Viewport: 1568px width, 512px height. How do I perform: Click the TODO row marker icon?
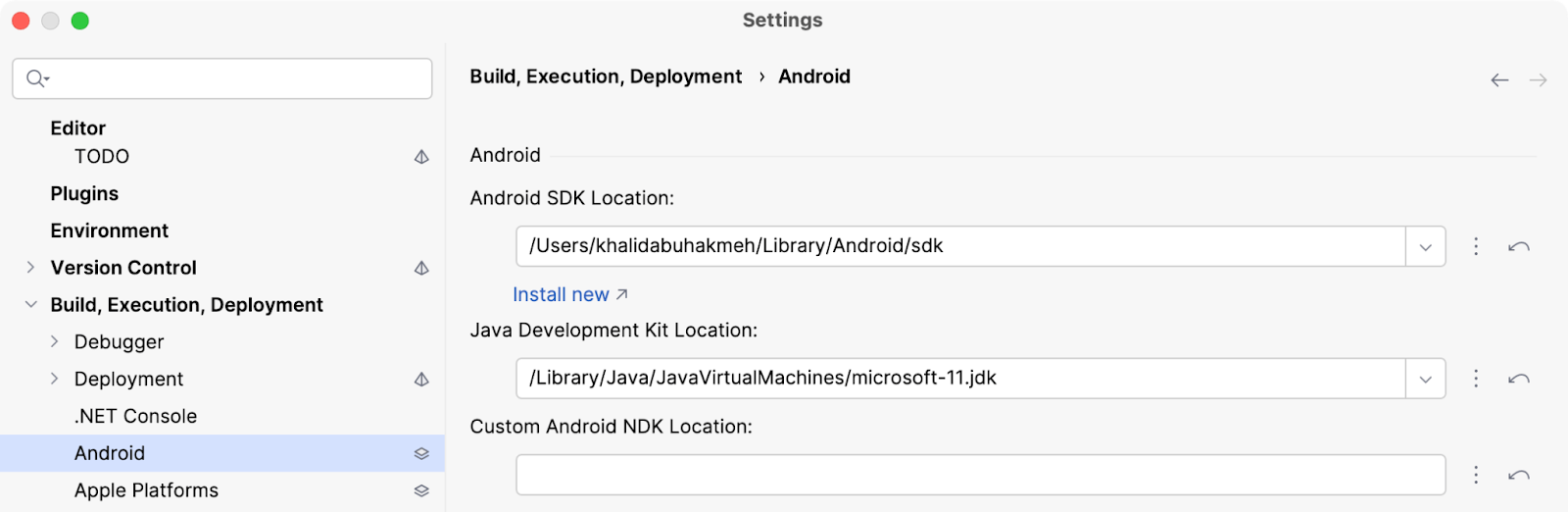pos(421,157)
